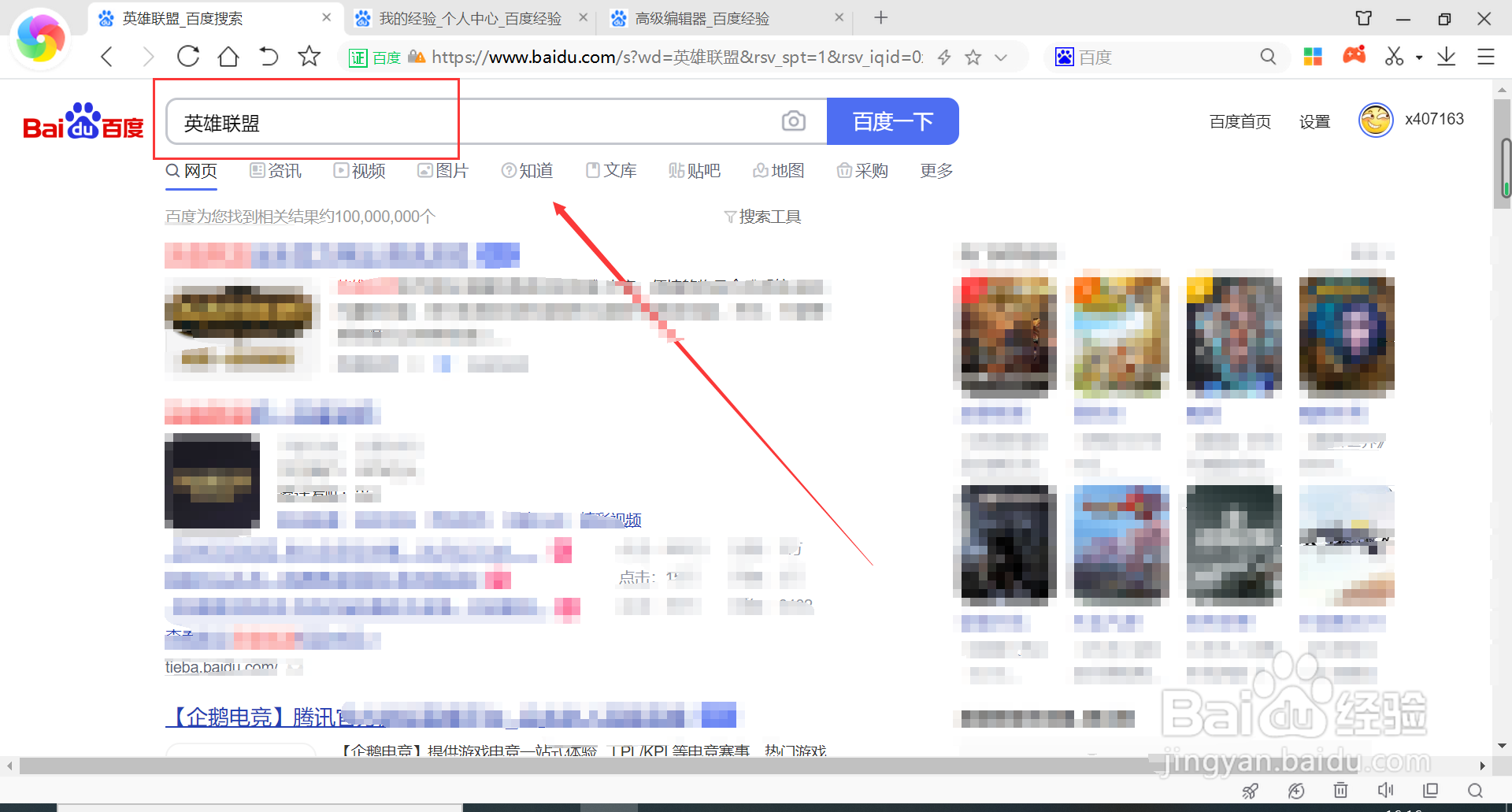This screenshot has height=812, width=1512.
Task: Open the downloads icon
Action: 1447,57
